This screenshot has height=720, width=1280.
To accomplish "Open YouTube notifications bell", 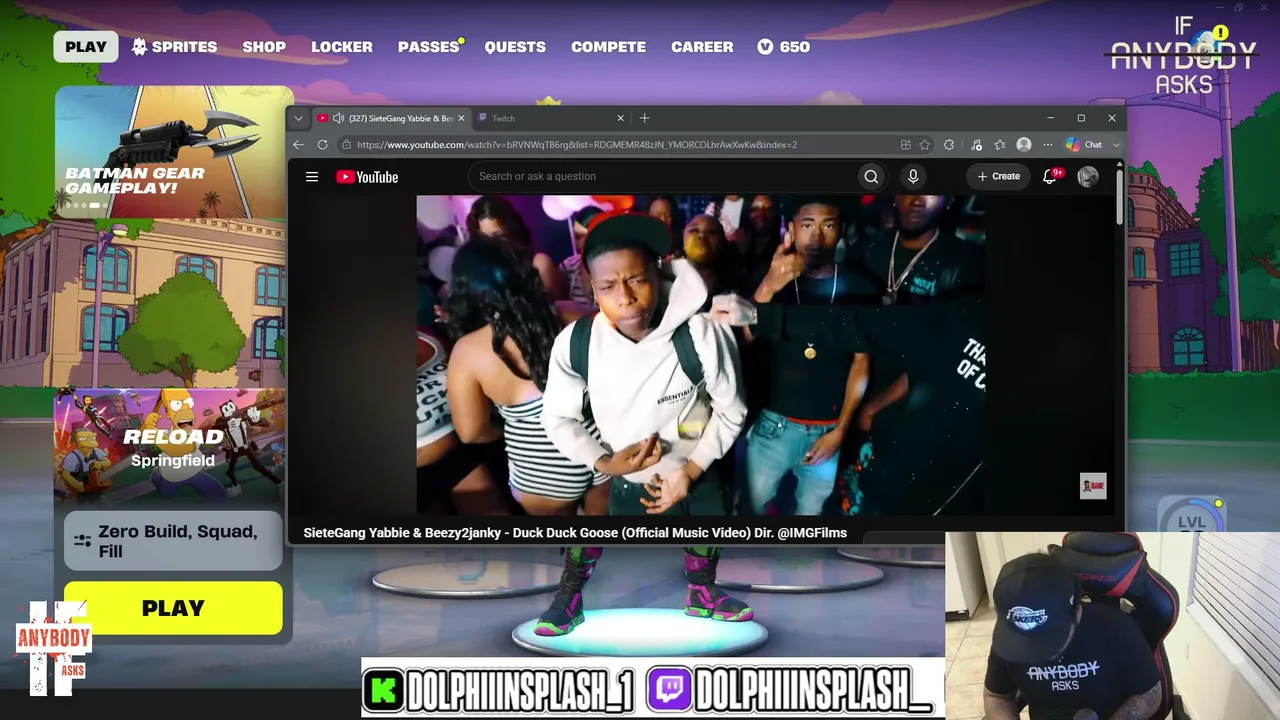I will [x=1050, y=176].
